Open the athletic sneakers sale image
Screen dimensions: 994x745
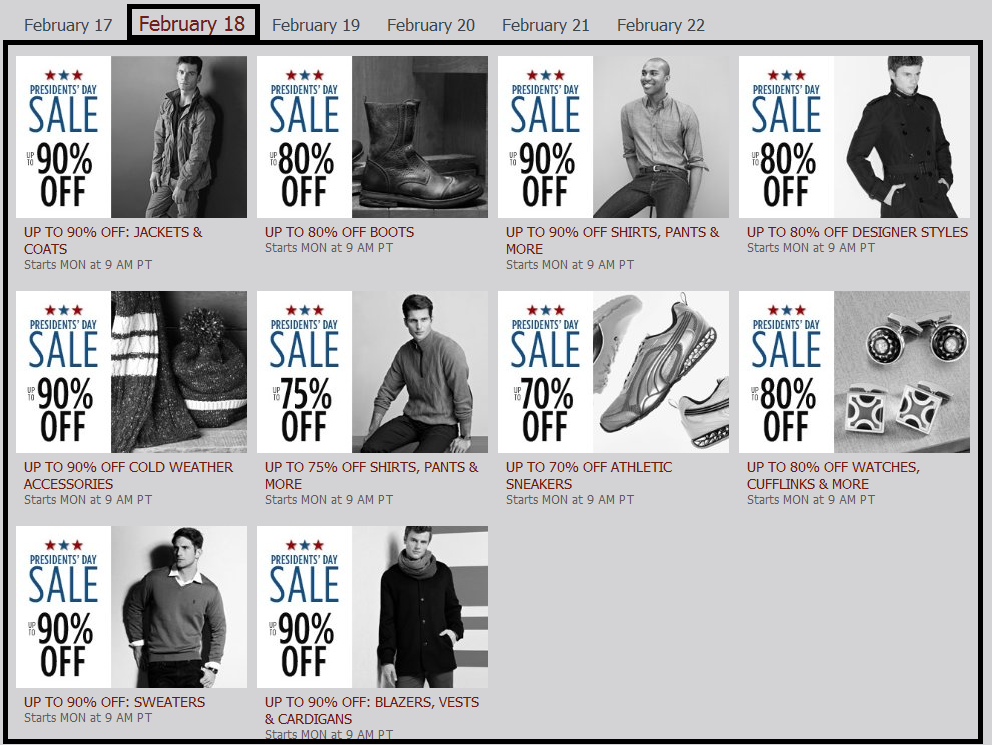tap(613, 372)
